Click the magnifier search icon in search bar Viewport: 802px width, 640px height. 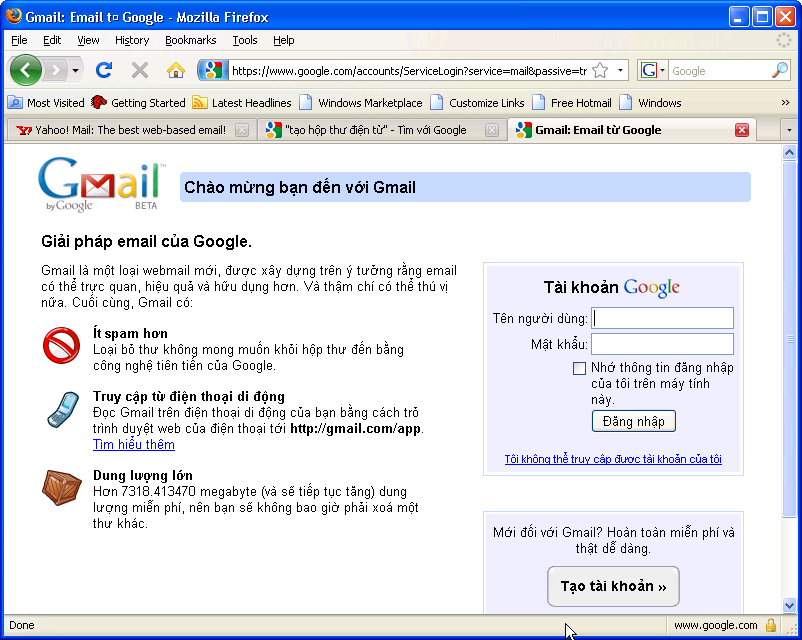[779, 70]
